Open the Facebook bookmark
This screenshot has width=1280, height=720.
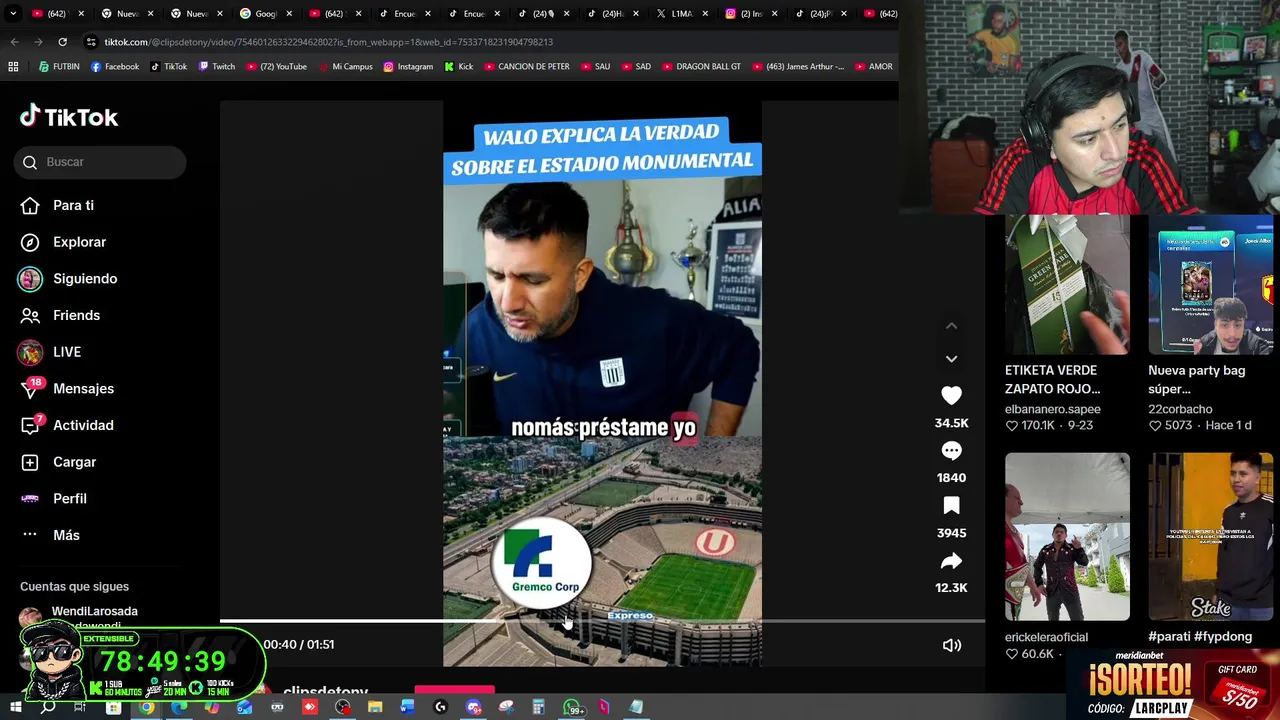point(115,67)
